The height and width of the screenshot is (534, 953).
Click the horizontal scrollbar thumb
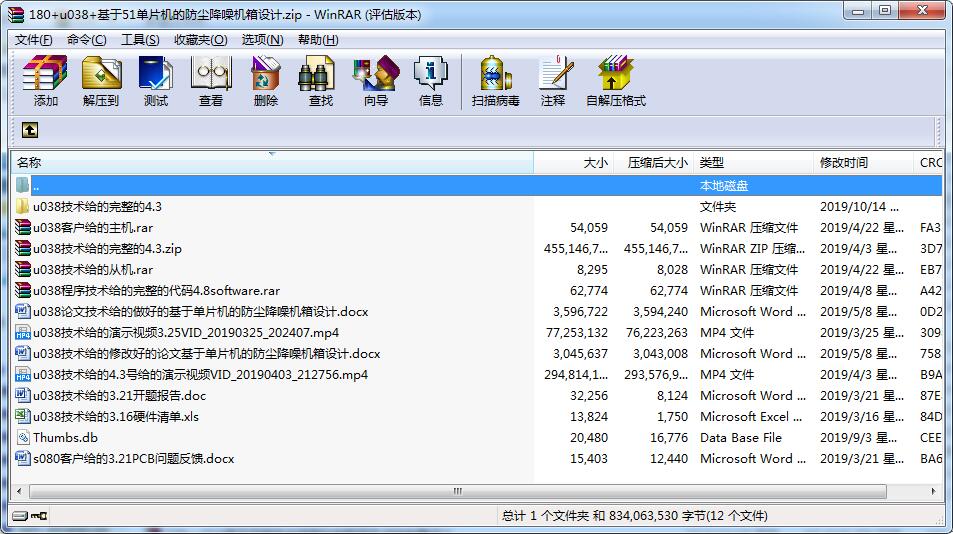(x=457, y=491)
